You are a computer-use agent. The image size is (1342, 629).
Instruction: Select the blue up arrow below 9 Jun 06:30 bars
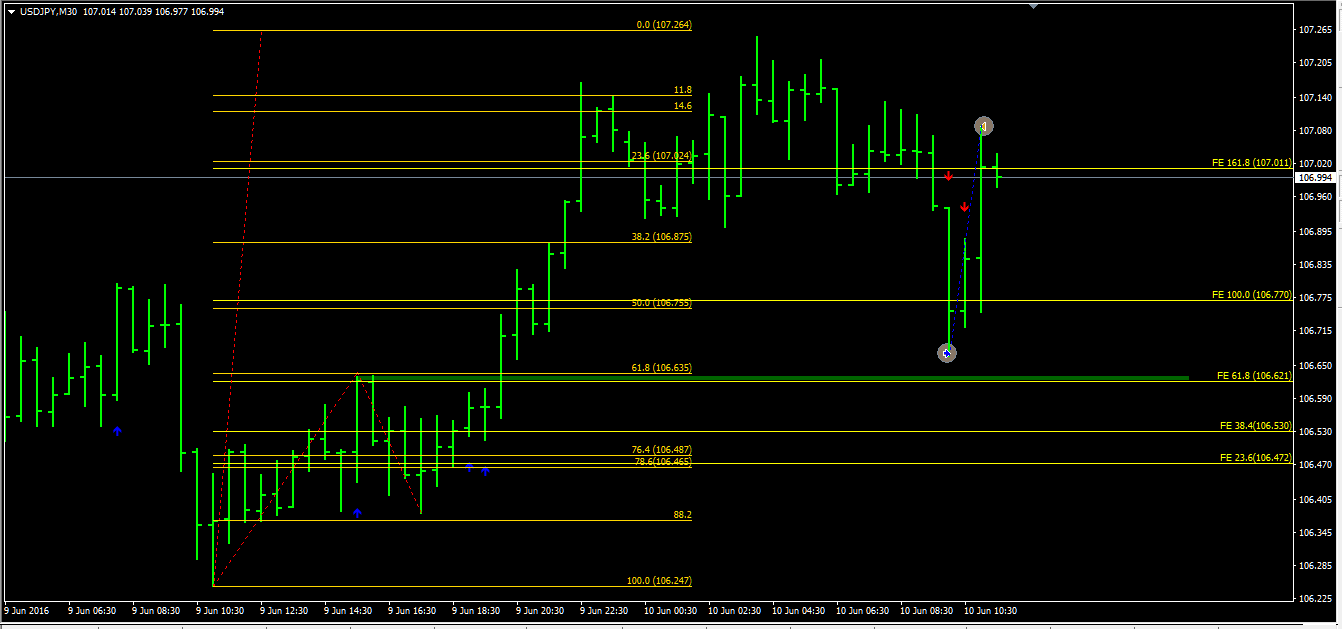pyautogui.click(x=117, y=431)
